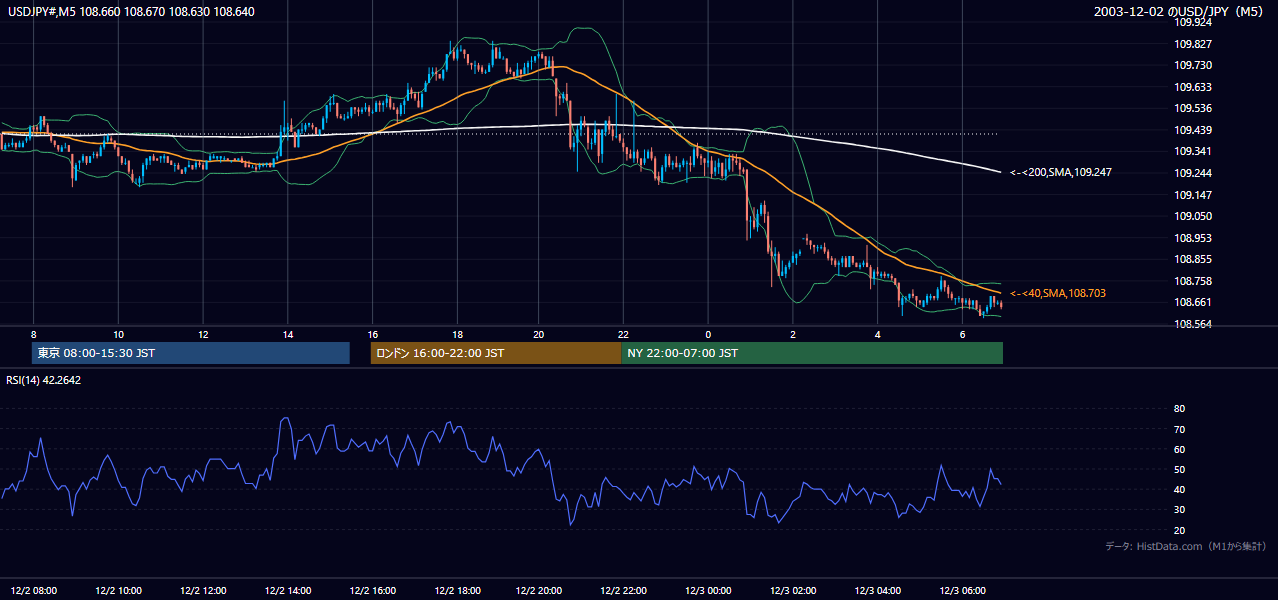Click hour tick 12 below price chart

[203, 334]
